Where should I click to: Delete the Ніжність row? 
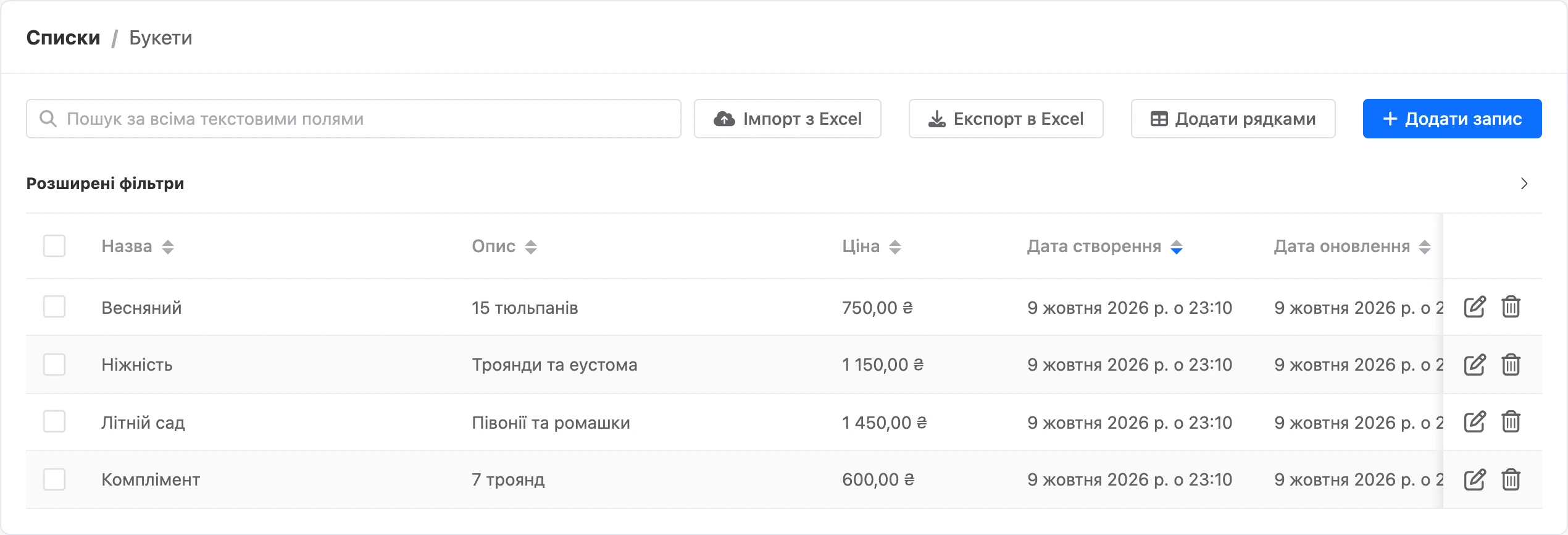[x=1511, y=364]
